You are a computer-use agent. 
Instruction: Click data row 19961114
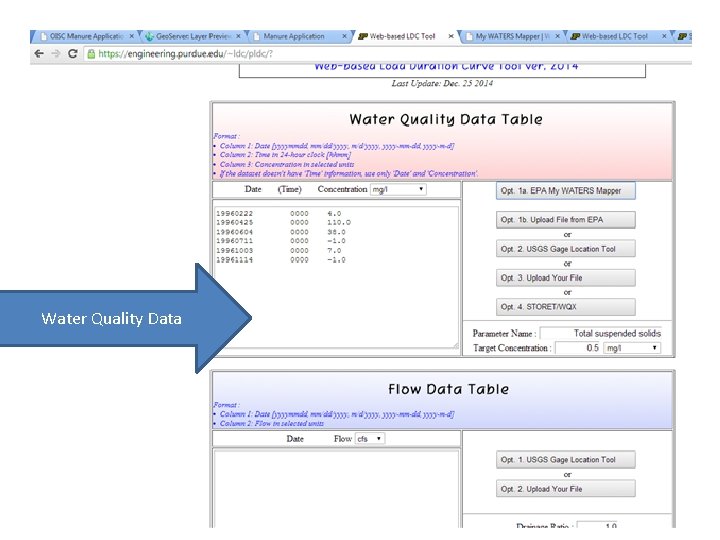point(281,259)
